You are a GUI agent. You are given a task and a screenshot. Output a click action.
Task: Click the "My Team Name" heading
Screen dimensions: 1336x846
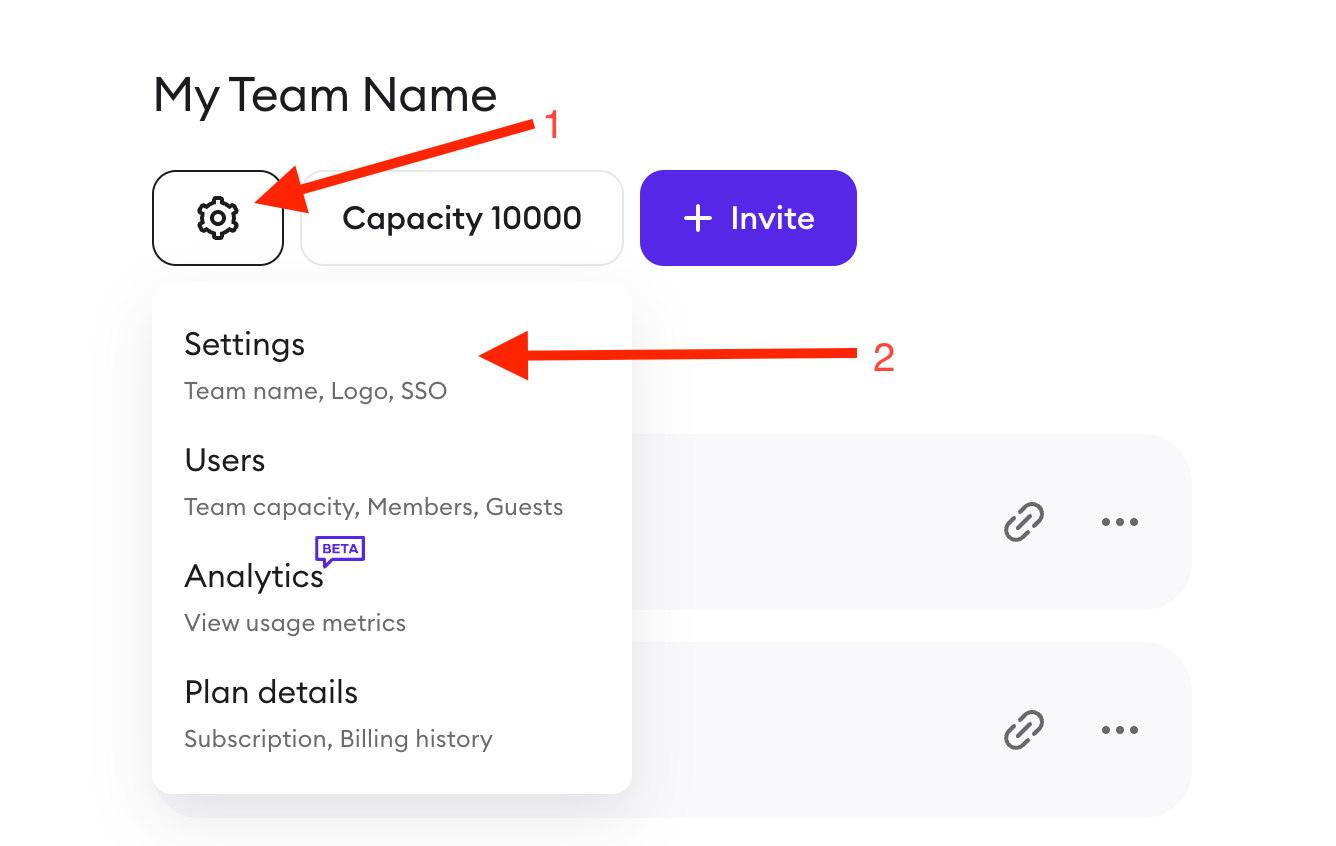[325, 96]
